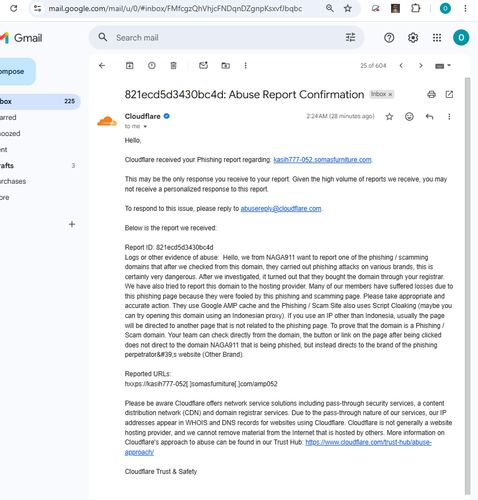Go to newer email arrow
478x500 pixels.
[401, 66]
